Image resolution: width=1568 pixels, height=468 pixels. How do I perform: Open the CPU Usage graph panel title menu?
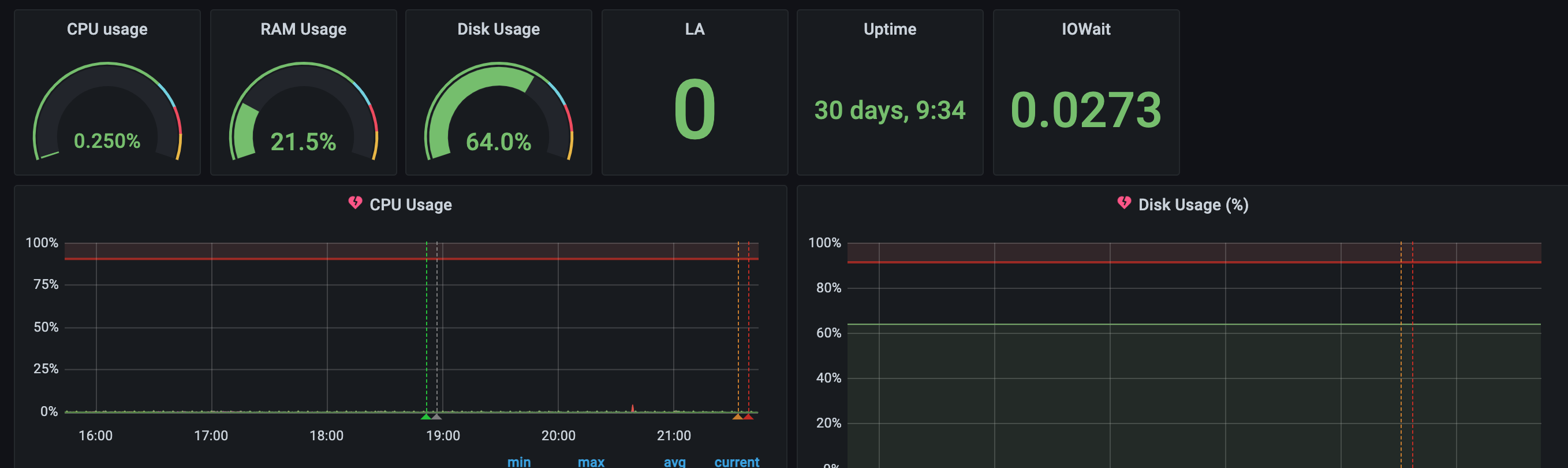pyautogui.click(x=411, y=205)
